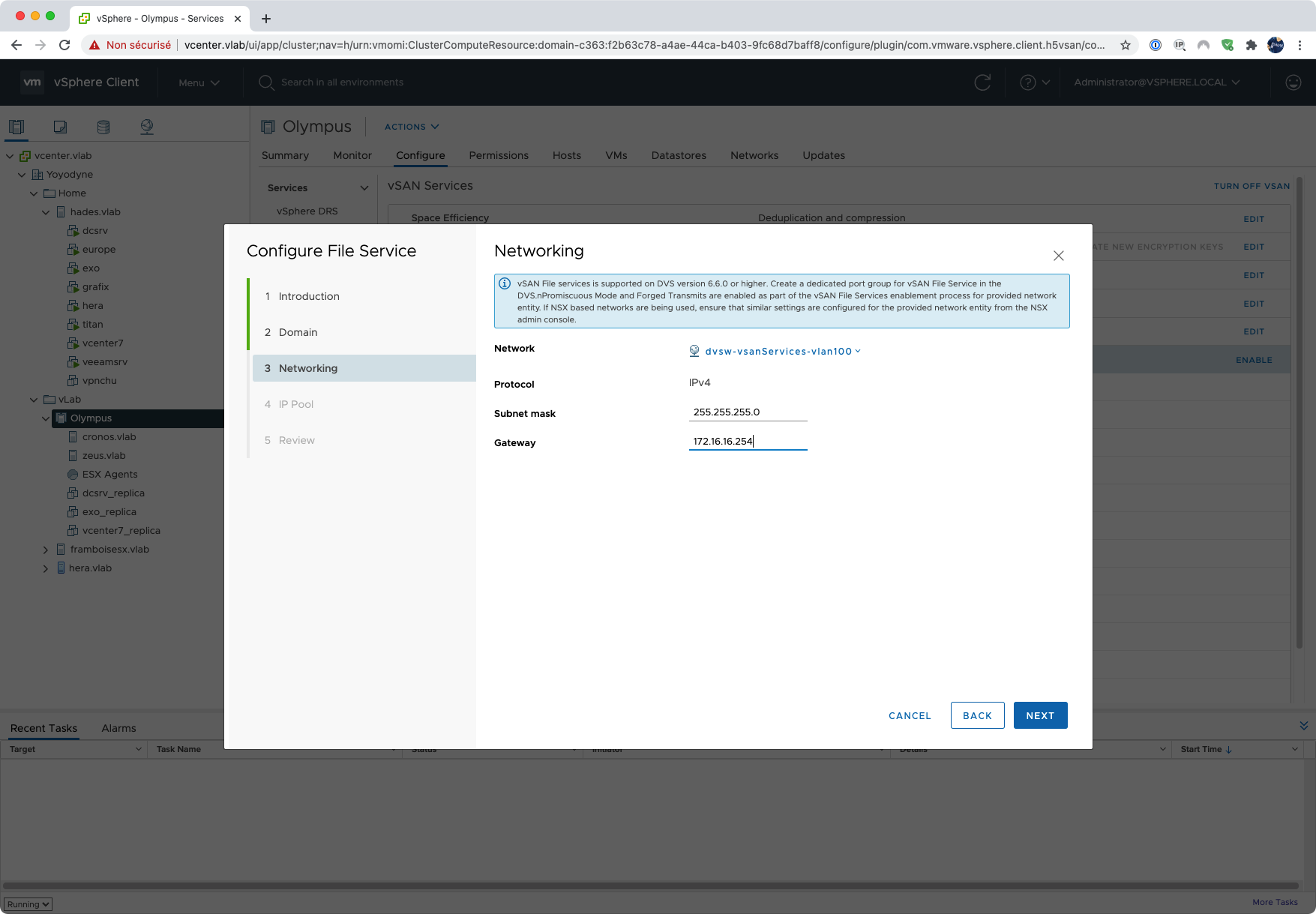Click into the Subnet mask field
This screenshot has width=1316, height=914.
[x=747, y=412]
